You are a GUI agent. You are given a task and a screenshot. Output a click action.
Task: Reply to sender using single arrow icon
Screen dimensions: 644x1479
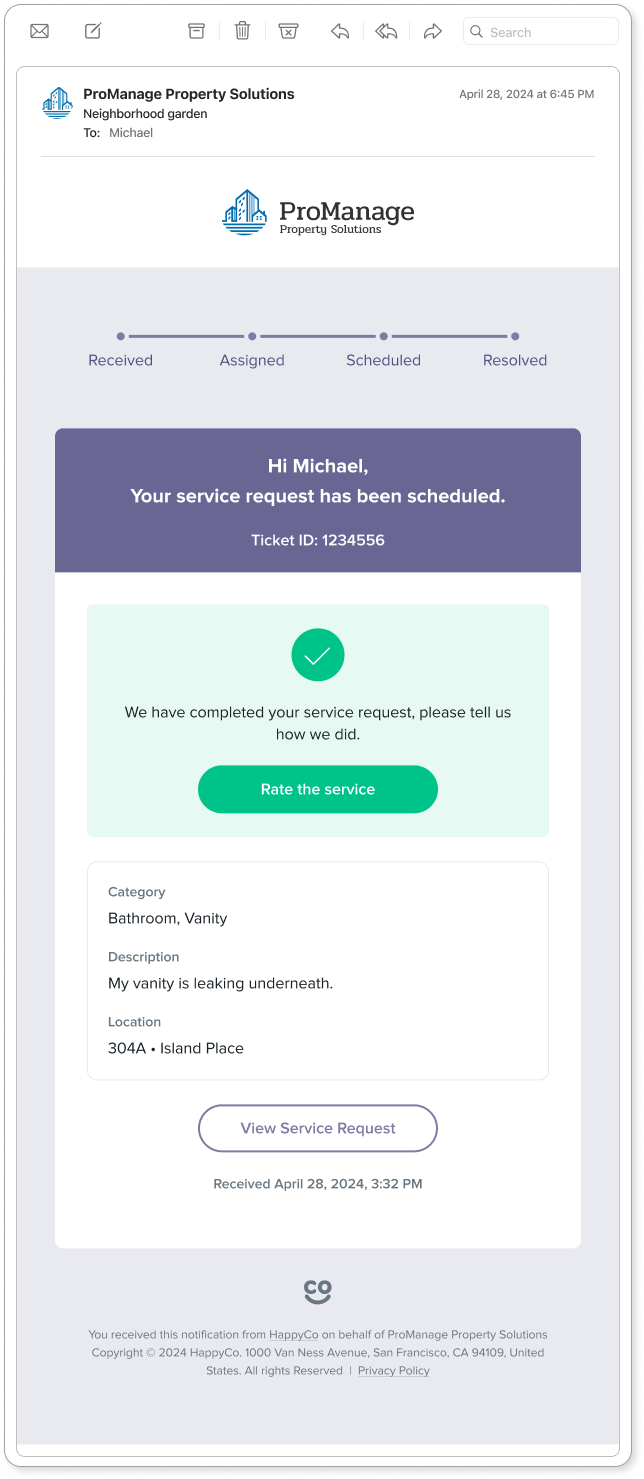pos(340,31)
